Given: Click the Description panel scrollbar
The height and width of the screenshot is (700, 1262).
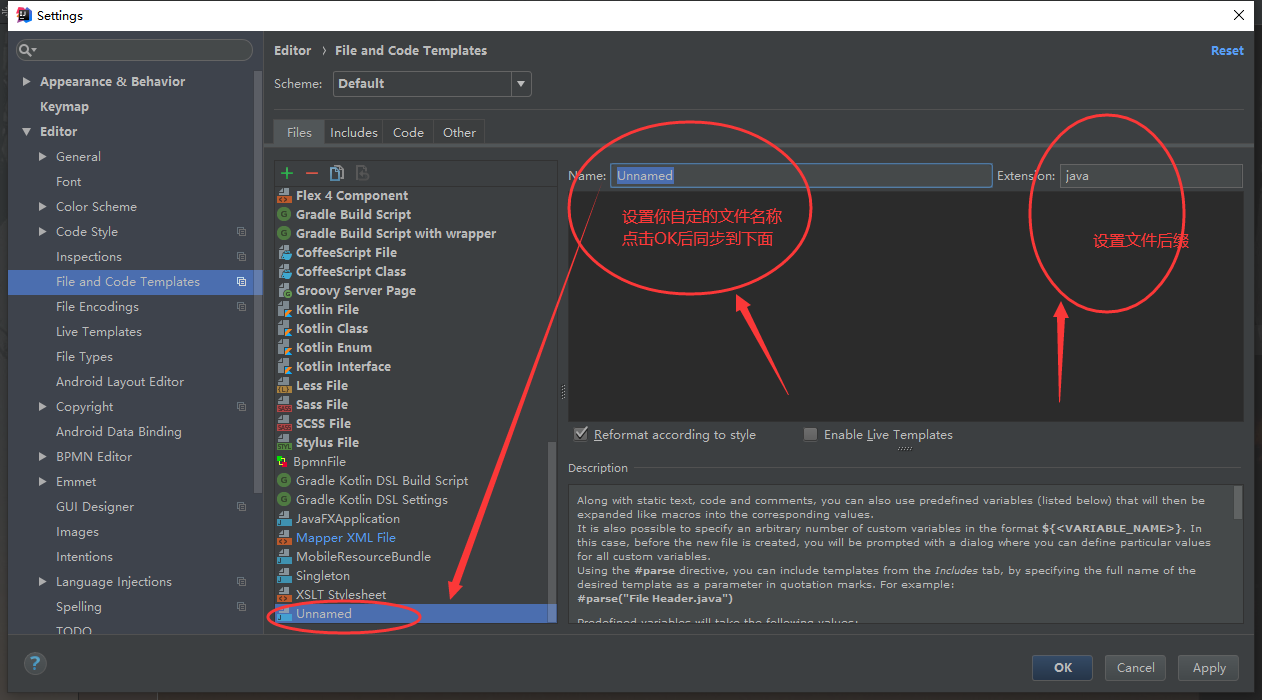Looking at the screenshot, I should [x=1238, y=502].
